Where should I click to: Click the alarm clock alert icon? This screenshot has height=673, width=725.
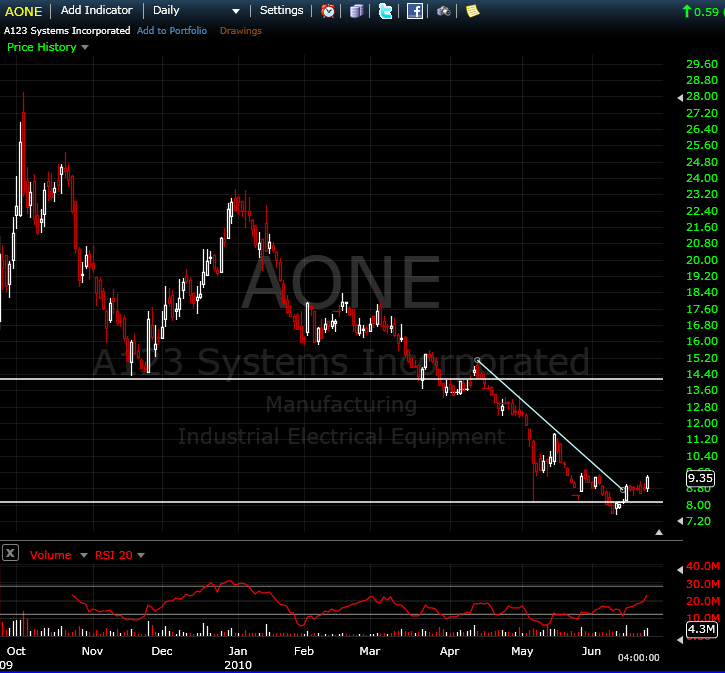pyautogui.click(x=328, y=11)
